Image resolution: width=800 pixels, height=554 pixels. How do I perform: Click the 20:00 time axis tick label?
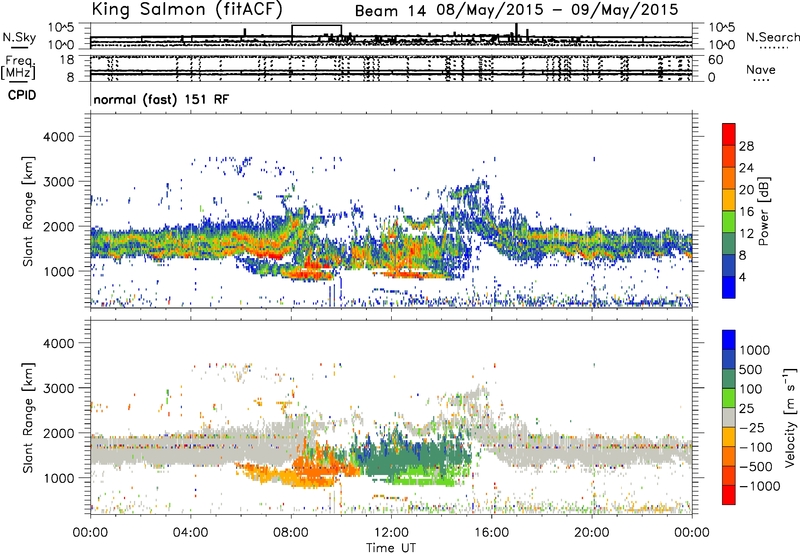pyautogui.click(x=592, y=533)
